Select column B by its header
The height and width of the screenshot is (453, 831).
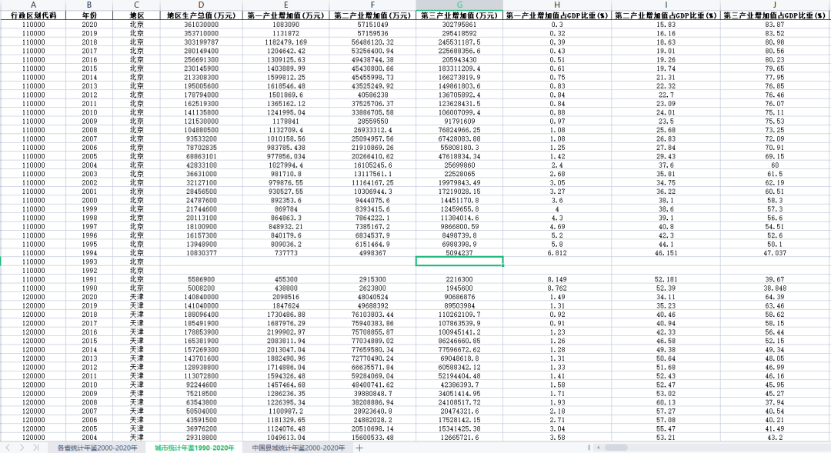(89, 5)
